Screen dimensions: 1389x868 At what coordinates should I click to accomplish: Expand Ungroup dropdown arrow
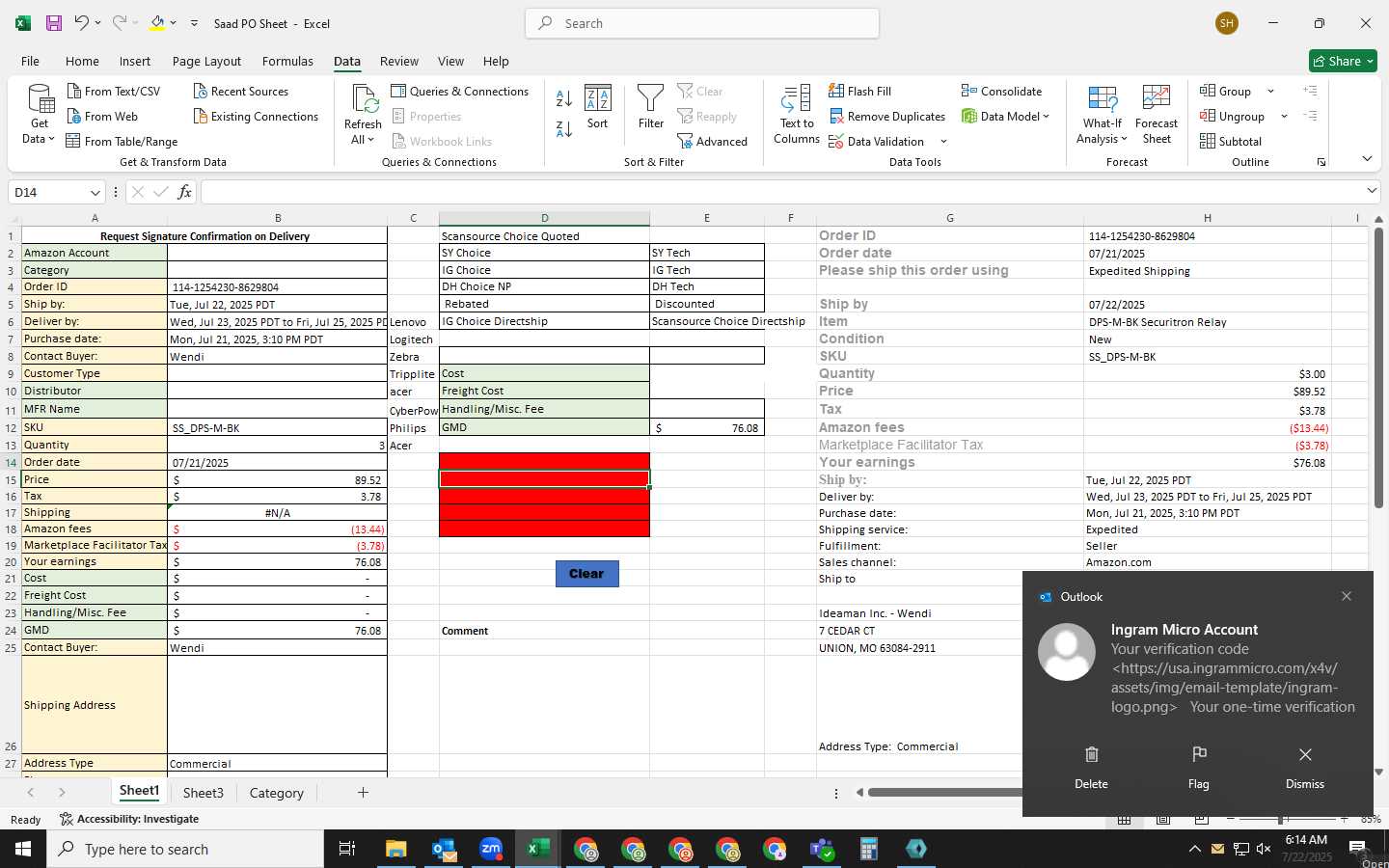[1284, 116]
